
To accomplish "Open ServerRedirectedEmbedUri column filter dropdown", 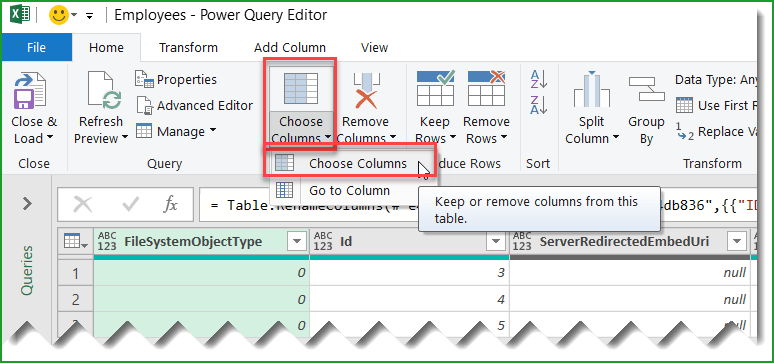I will pyautogui.click(x=736, y=242).
